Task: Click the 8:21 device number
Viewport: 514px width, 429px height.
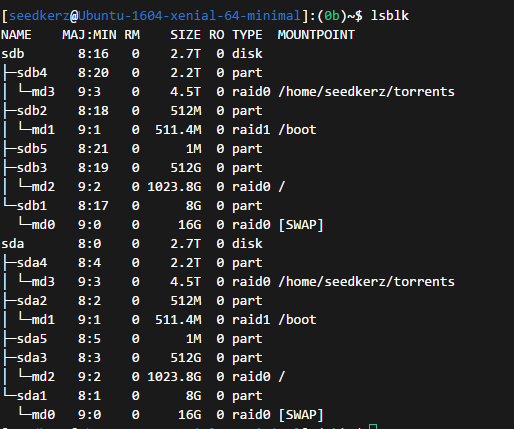Action: point(93,149)
